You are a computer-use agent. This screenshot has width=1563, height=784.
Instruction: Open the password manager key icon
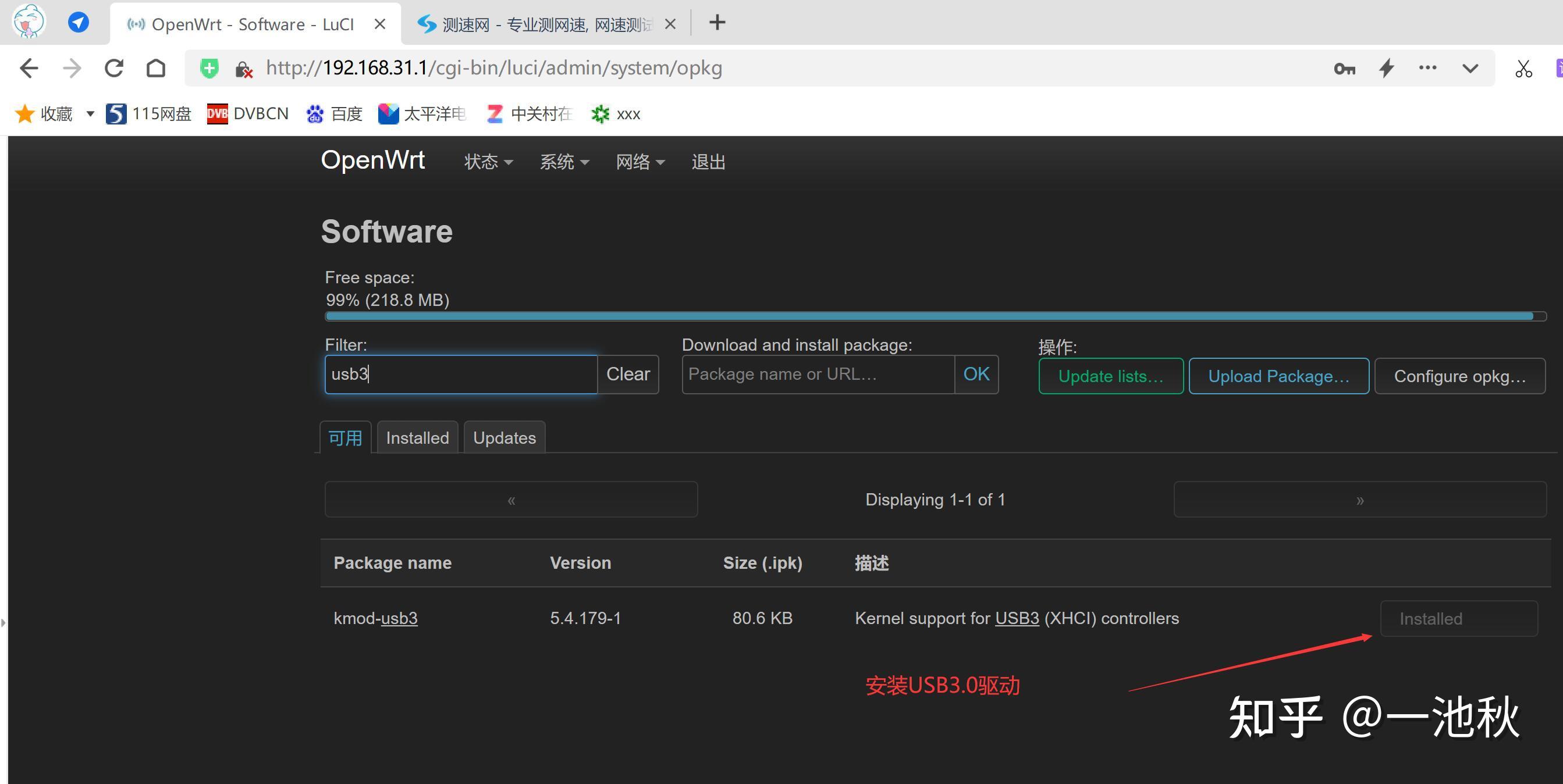point(1344,68)
